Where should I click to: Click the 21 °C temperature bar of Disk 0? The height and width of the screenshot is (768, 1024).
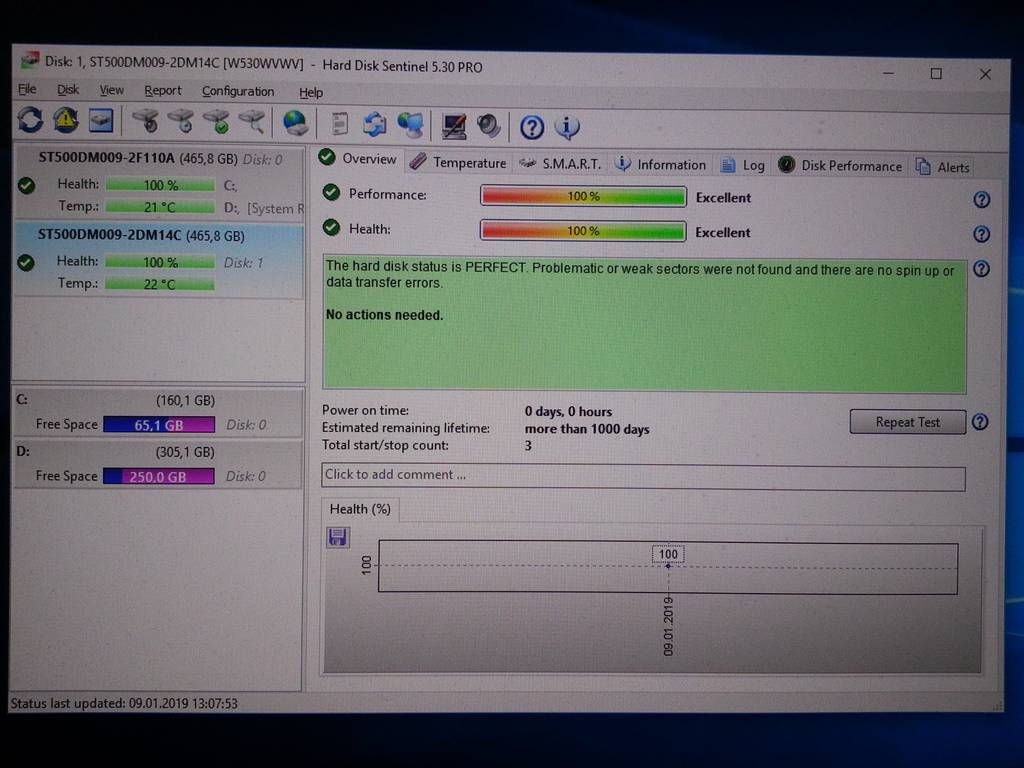tap(160, 207)
